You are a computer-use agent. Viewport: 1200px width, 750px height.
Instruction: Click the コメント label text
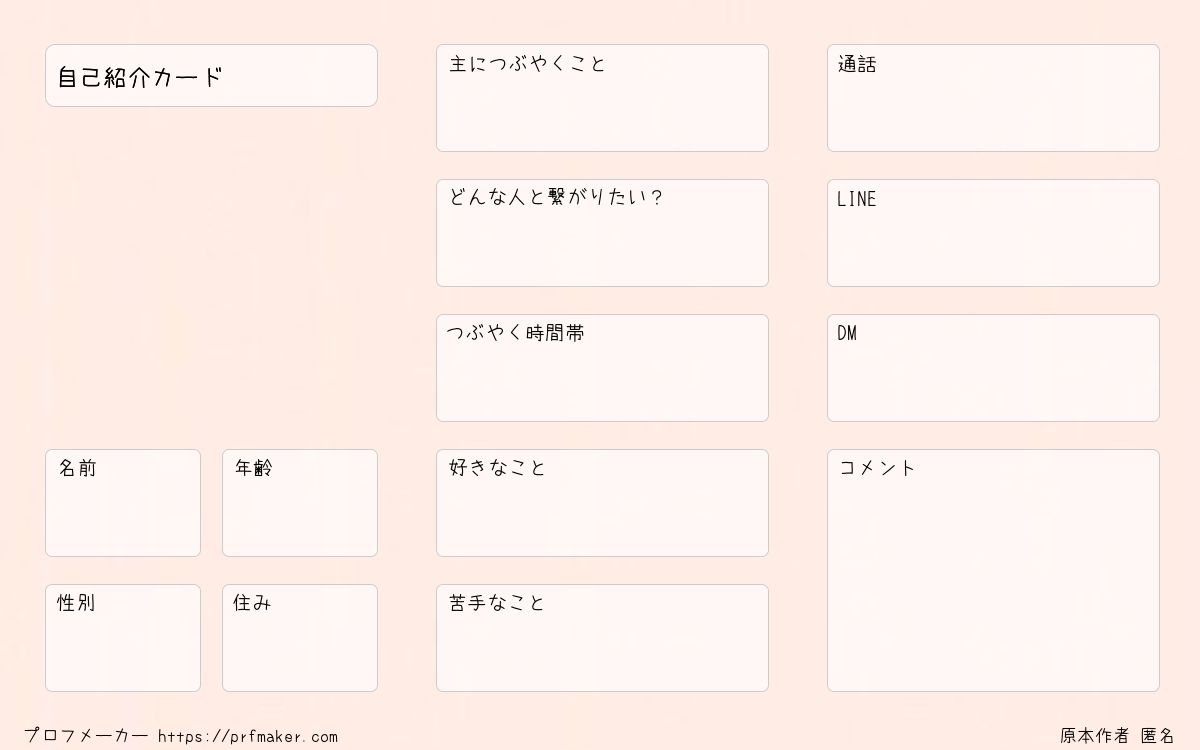click(877, 468)
